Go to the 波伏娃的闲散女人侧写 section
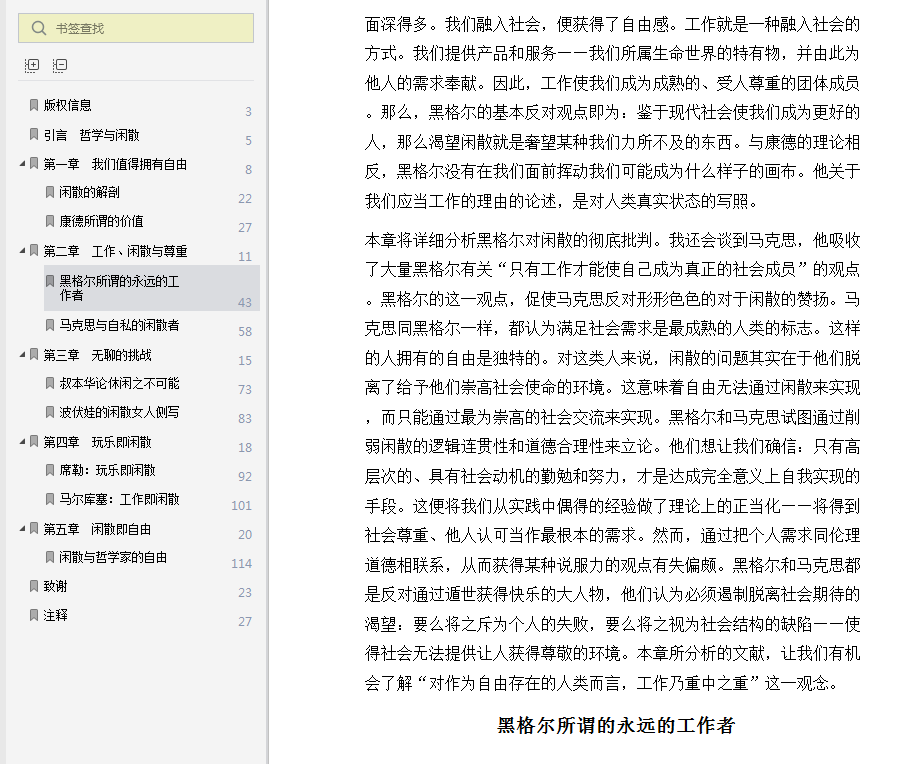Viewport: 907px width, 764px height. click(x=119, y=412)
